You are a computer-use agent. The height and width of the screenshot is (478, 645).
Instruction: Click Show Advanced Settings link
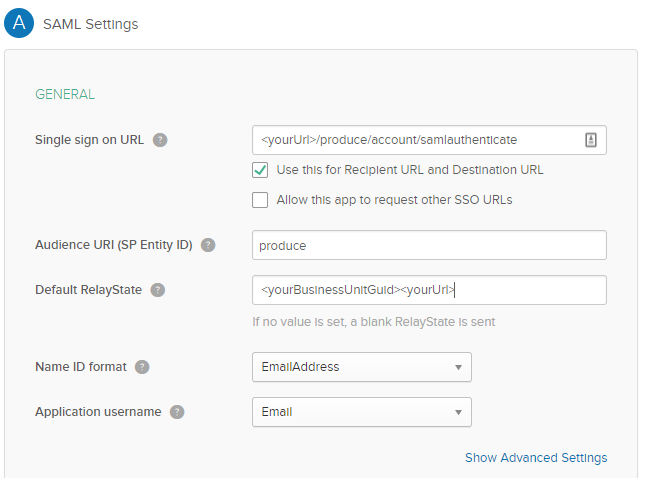point(535,458)
